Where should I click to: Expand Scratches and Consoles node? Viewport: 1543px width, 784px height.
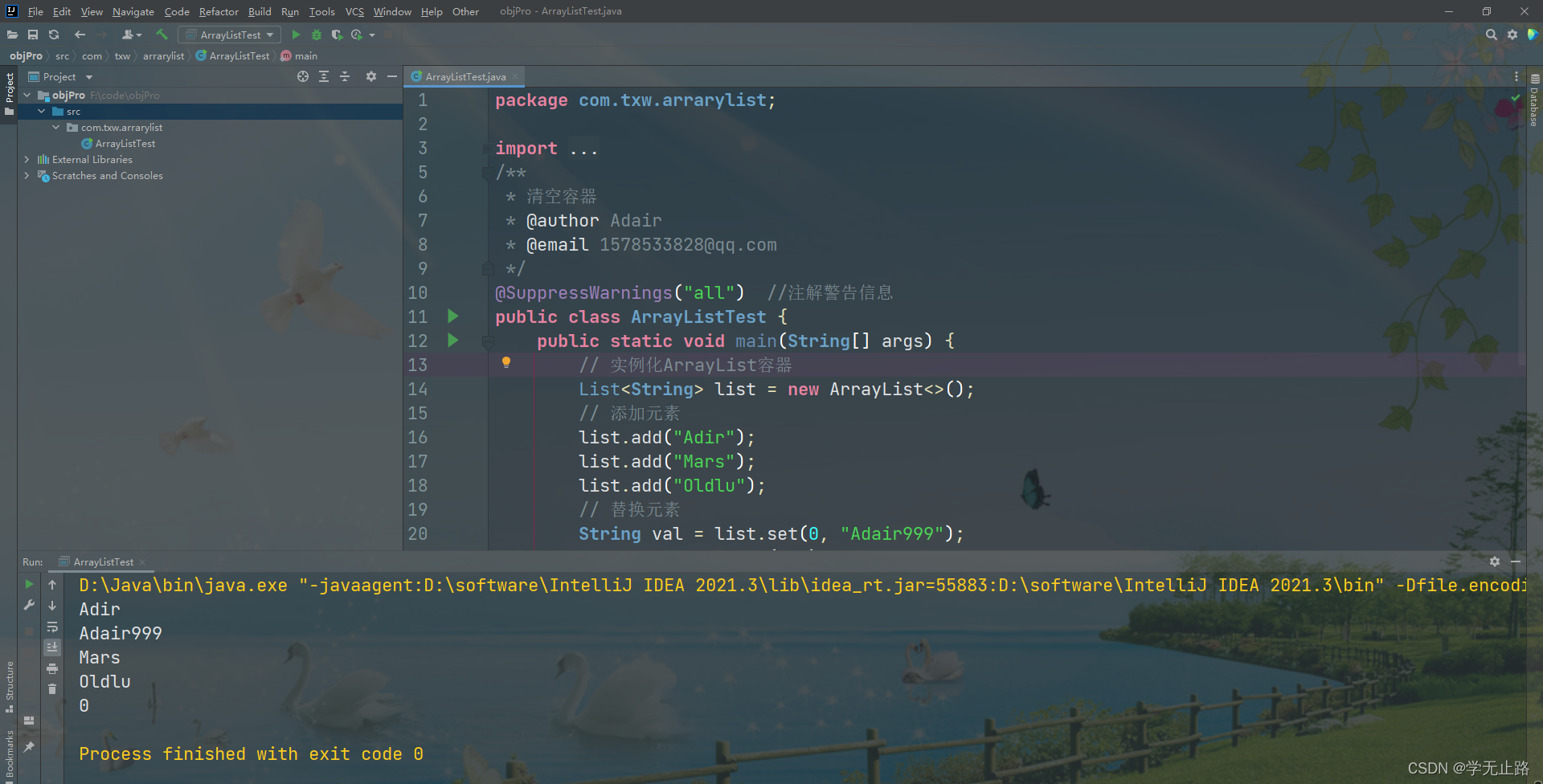(x=27, y=175)
